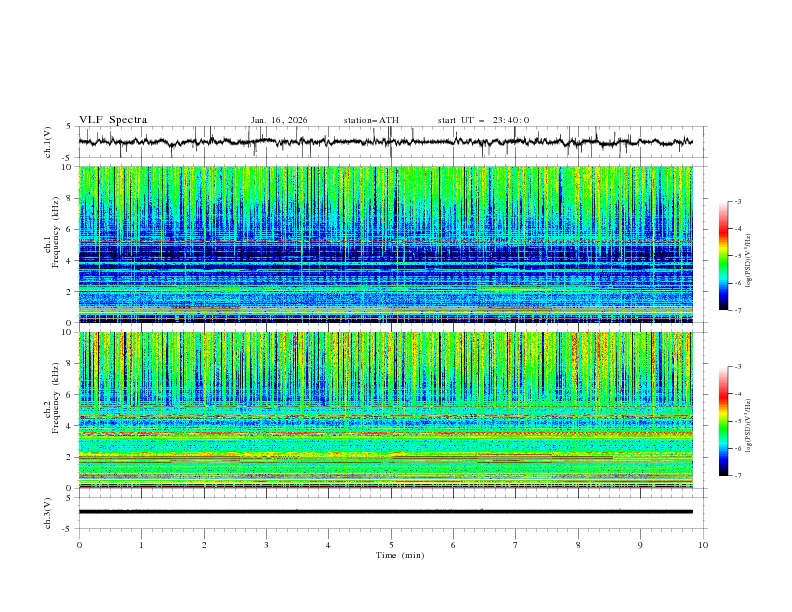This screenshot has width=792, height=612.
Task: Click the ch.2 frequency axis "4" tick label
Action: (70, 426)
